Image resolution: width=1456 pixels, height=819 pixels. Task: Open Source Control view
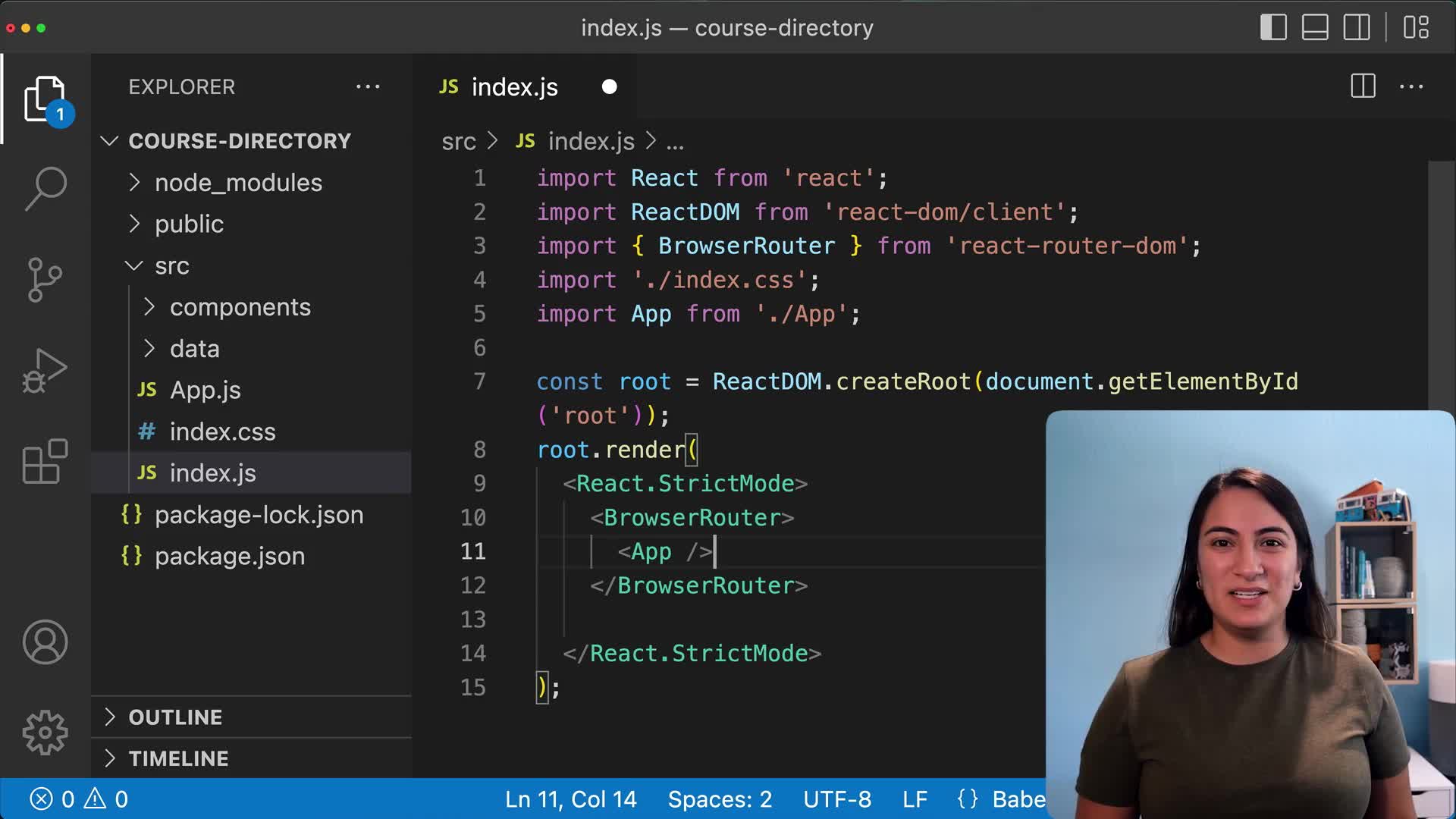(x=43, y=279)
